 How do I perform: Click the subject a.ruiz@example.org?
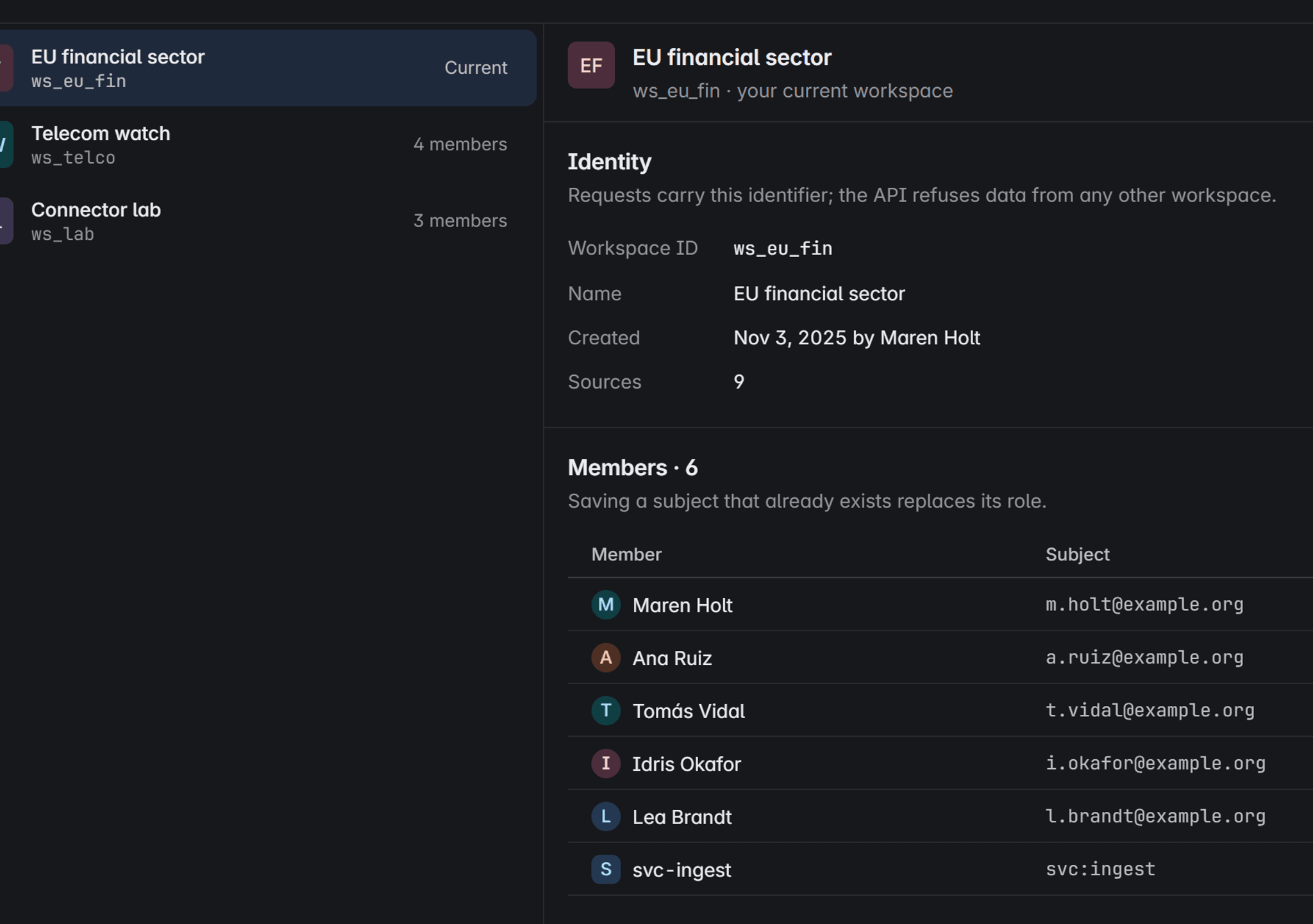pos(1144,658)
